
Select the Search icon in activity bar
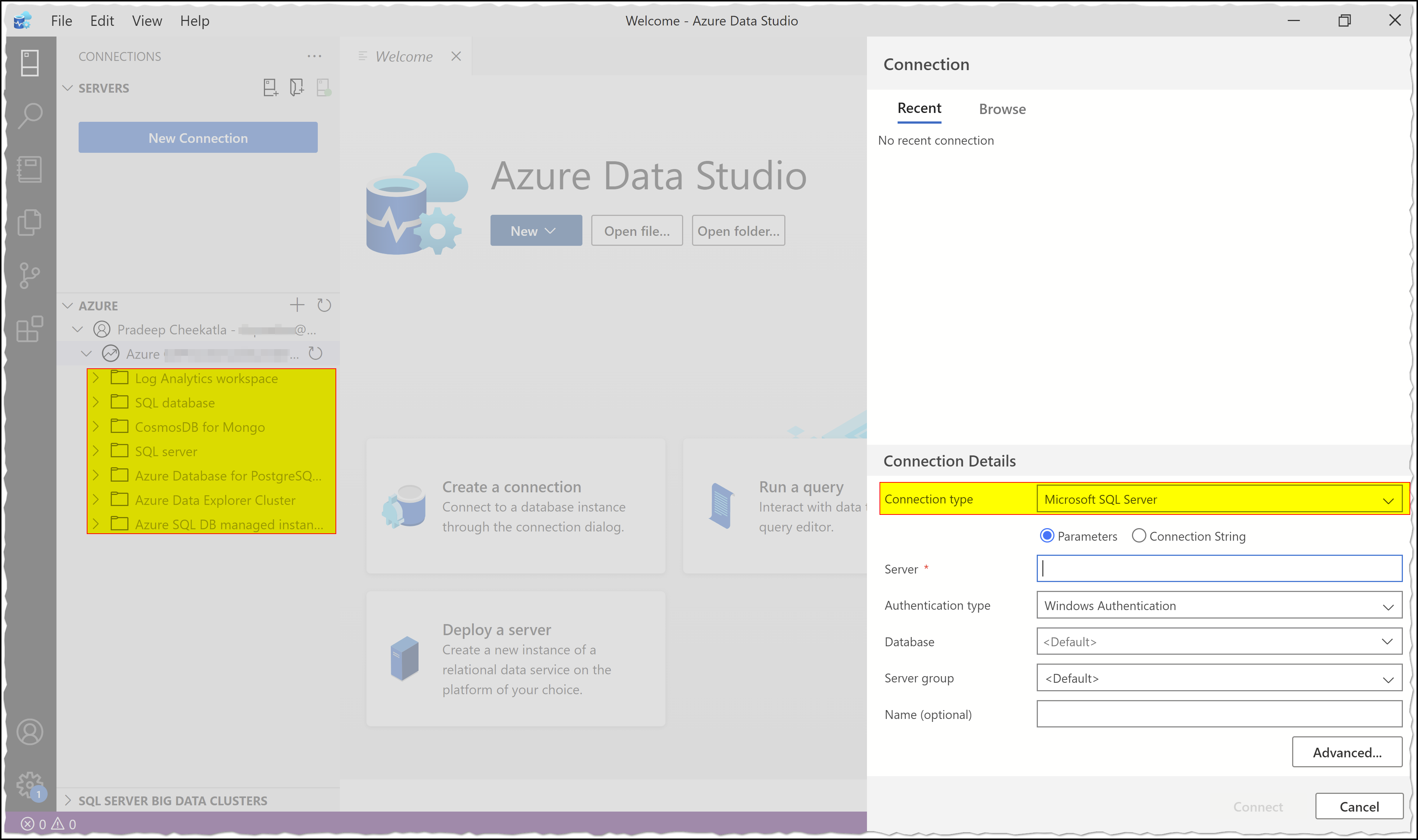click(x=30, y=115)
